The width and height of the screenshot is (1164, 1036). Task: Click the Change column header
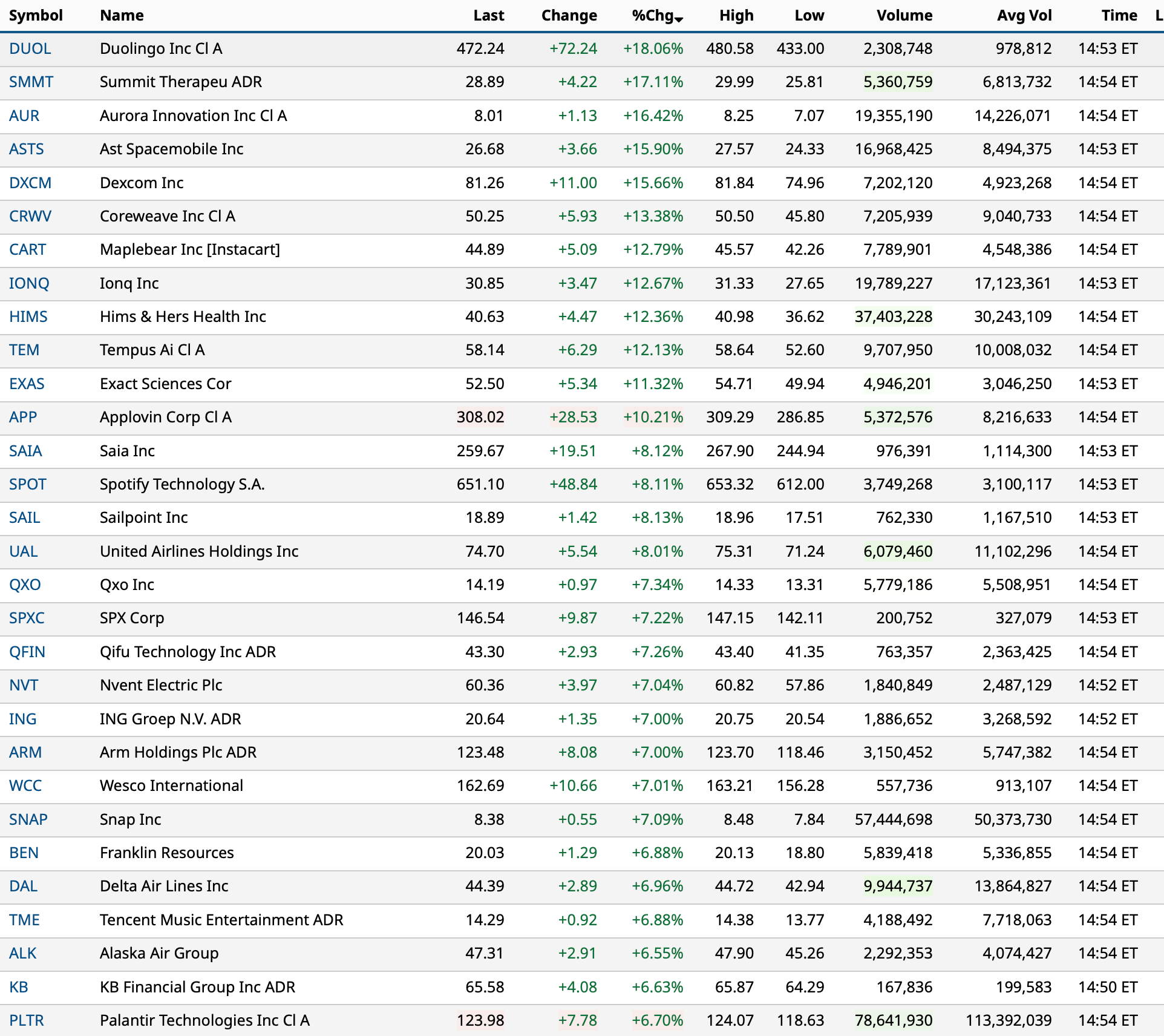pos(569,15)
